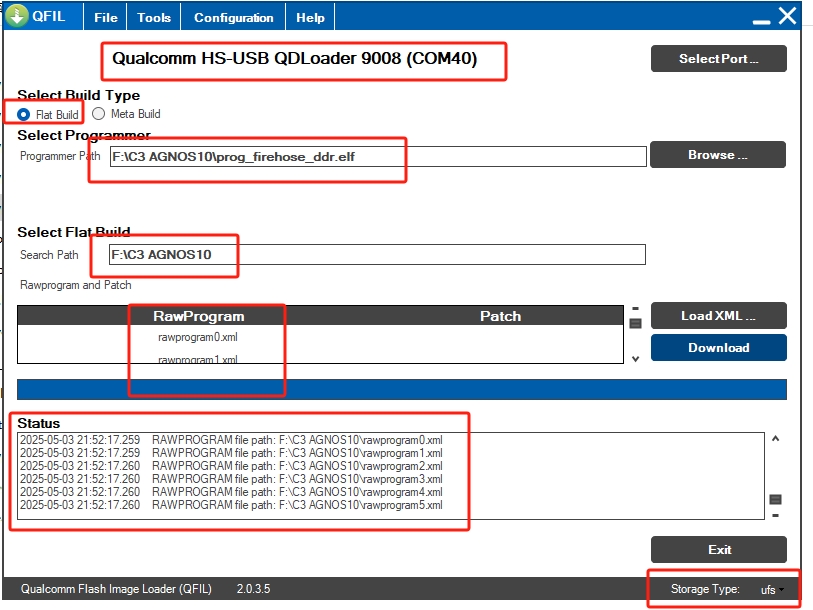
Task: Click the rawprogram1.xml file path log line
Action: (231, 453)
